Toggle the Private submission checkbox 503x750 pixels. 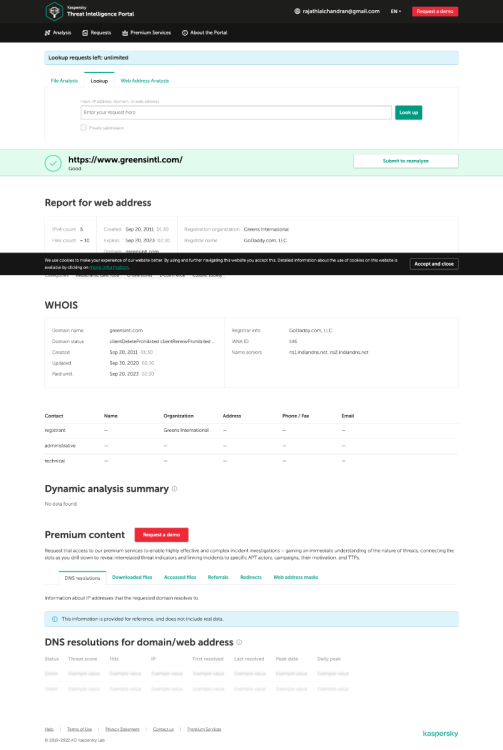click(84, 128)
